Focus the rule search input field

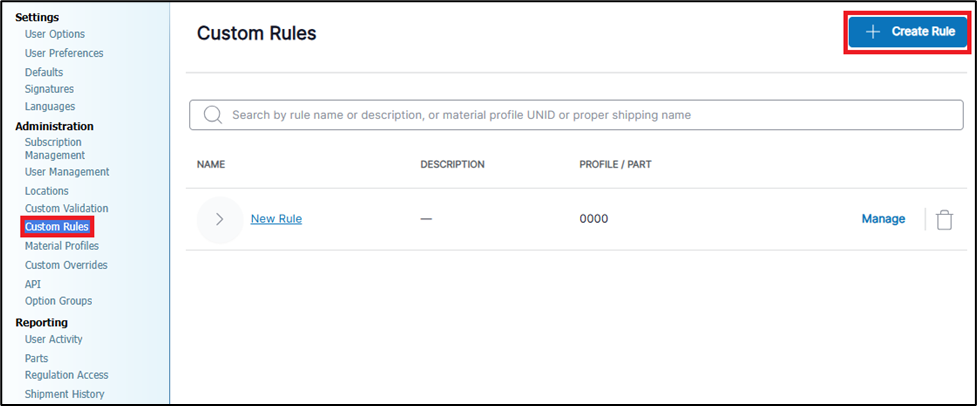tap(580, 115)
